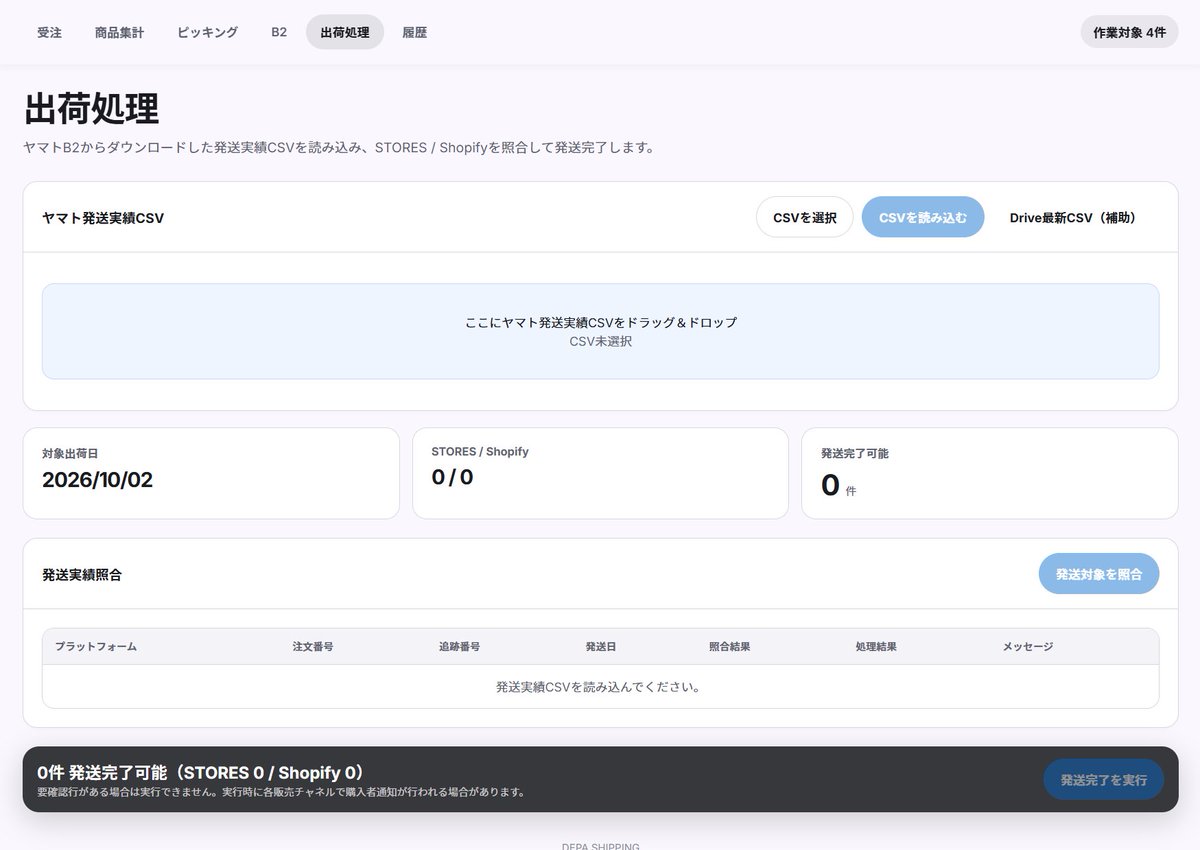Click the メッセージ column header
1200x850 pixels.
coord(1028,647)
